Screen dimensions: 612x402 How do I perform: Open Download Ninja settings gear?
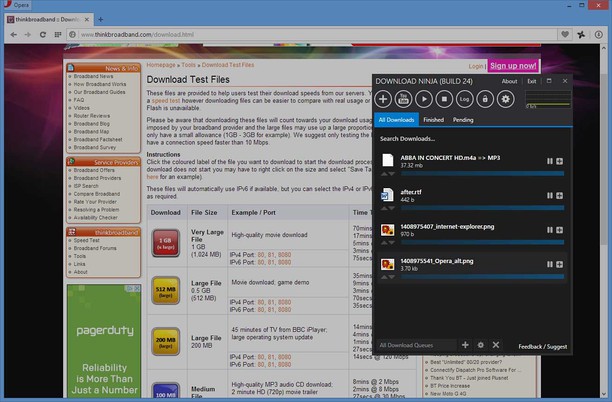(505, 99)
